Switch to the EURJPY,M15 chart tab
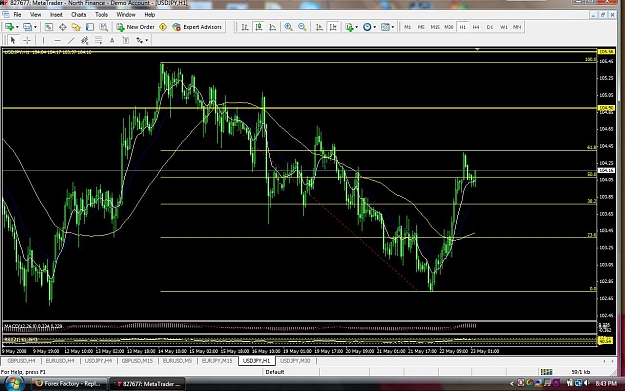625x391 pixels. coord(217,361)
